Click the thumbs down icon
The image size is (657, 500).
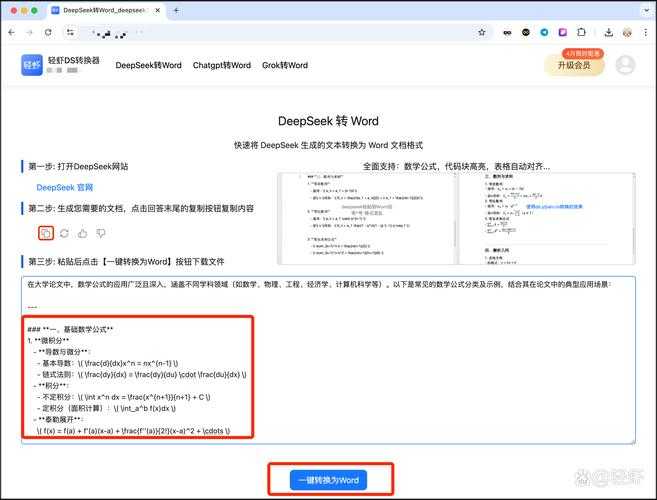tap(100, 233)
